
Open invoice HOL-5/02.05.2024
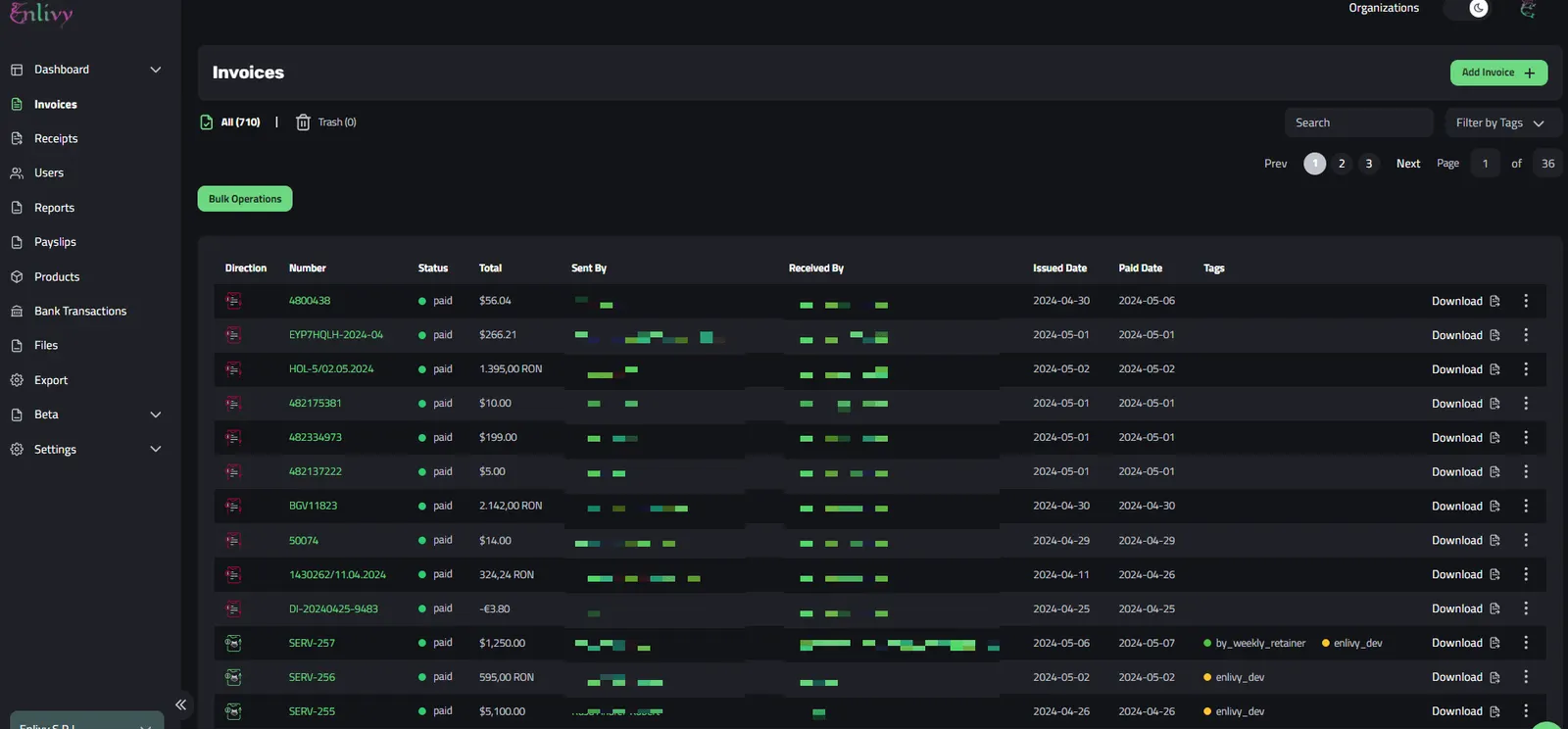tap(331, 369)
